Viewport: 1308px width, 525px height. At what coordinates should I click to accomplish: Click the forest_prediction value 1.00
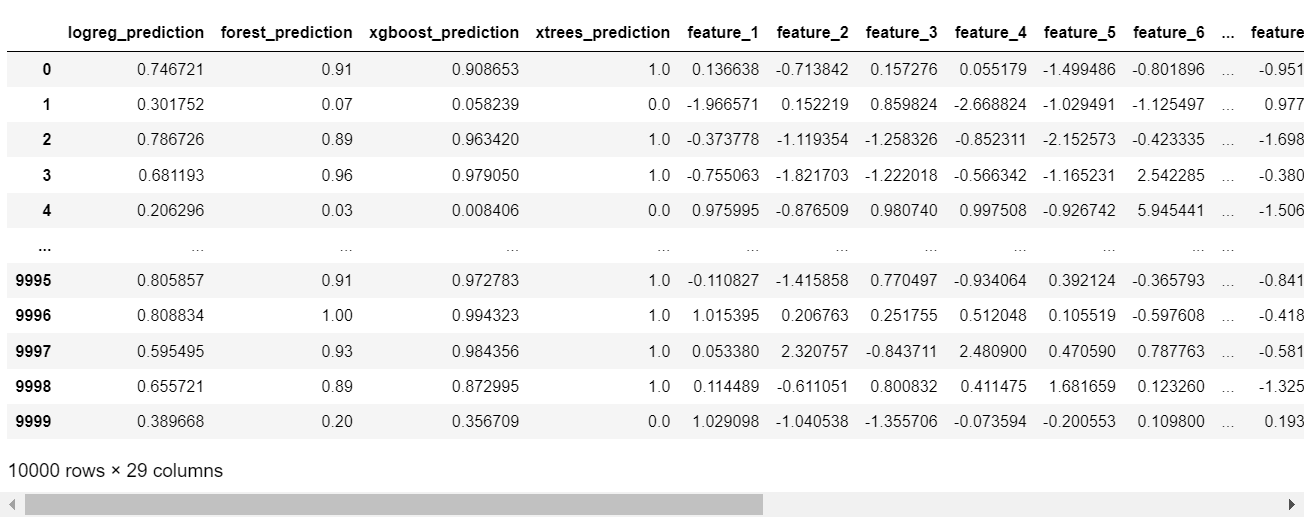click(336, 316)
